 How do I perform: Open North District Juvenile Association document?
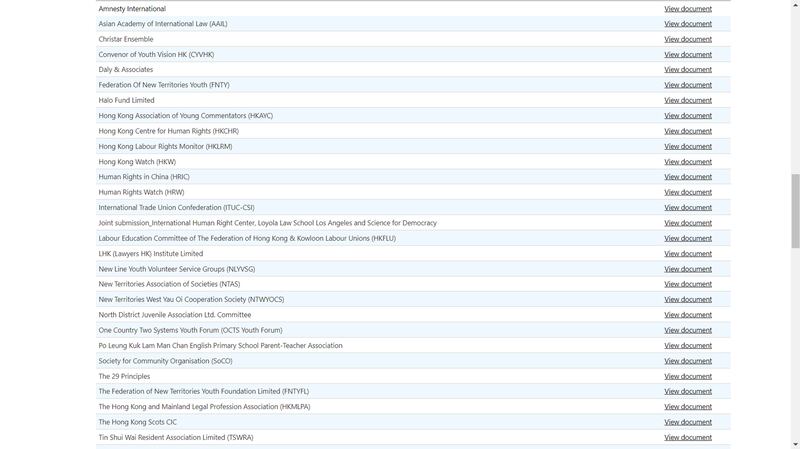point(688,315)
